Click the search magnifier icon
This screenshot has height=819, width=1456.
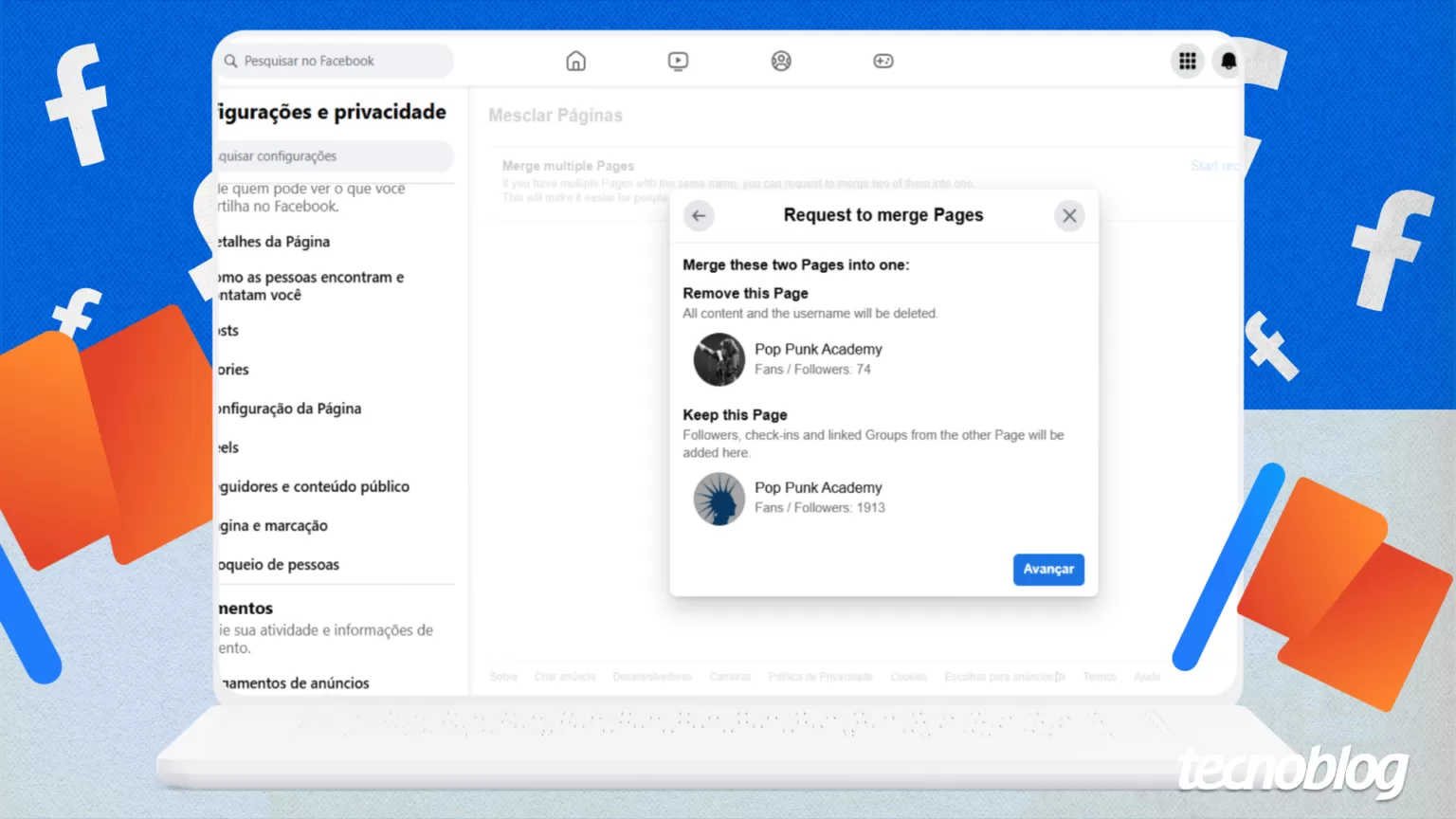coord(230,61)
